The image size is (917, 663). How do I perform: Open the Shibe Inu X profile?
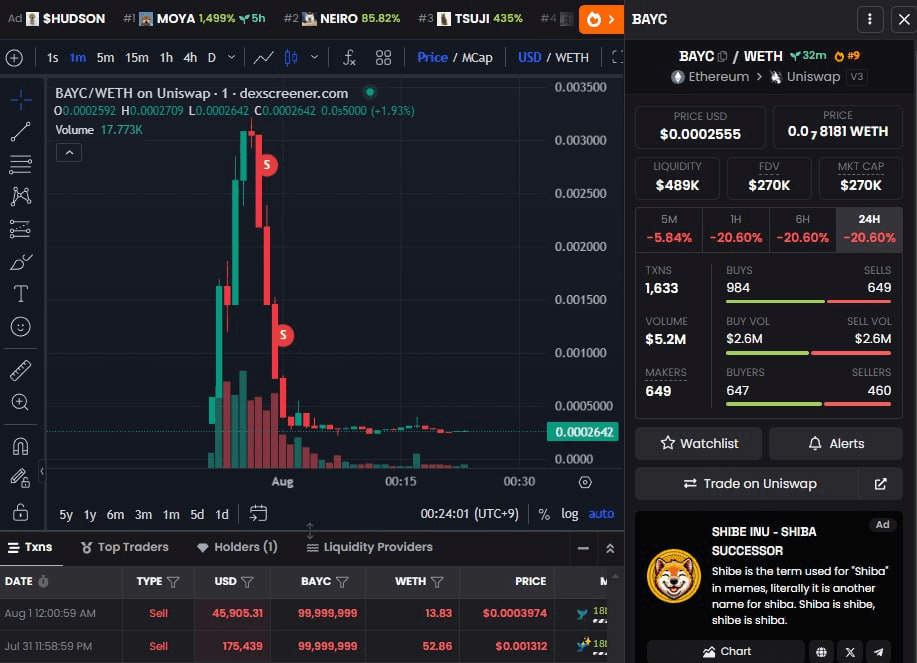(x=850, y=652)
